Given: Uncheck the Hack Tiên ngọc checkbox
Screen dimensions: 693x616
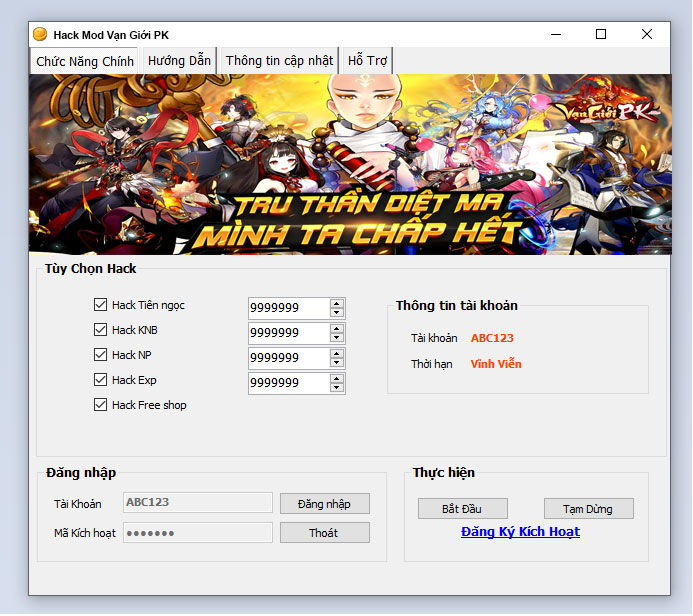Looking at the screenshot, I should 100,304.
